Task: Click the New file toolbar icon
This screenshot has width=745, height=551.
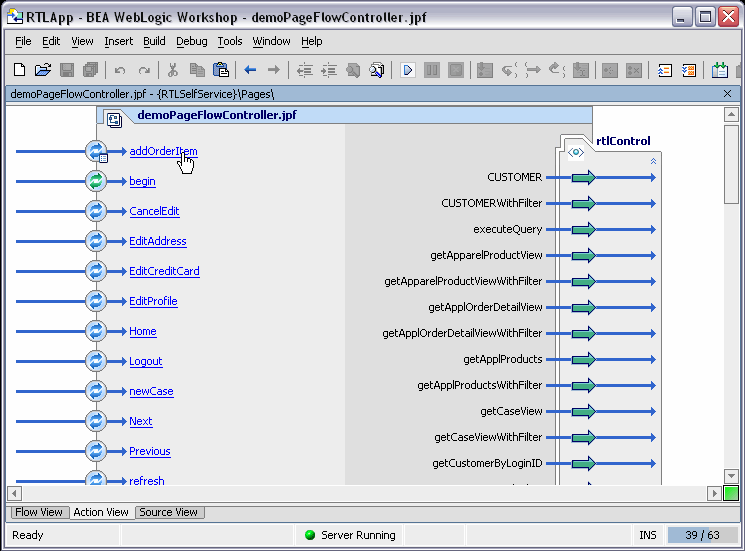Action: coord(19,70)
